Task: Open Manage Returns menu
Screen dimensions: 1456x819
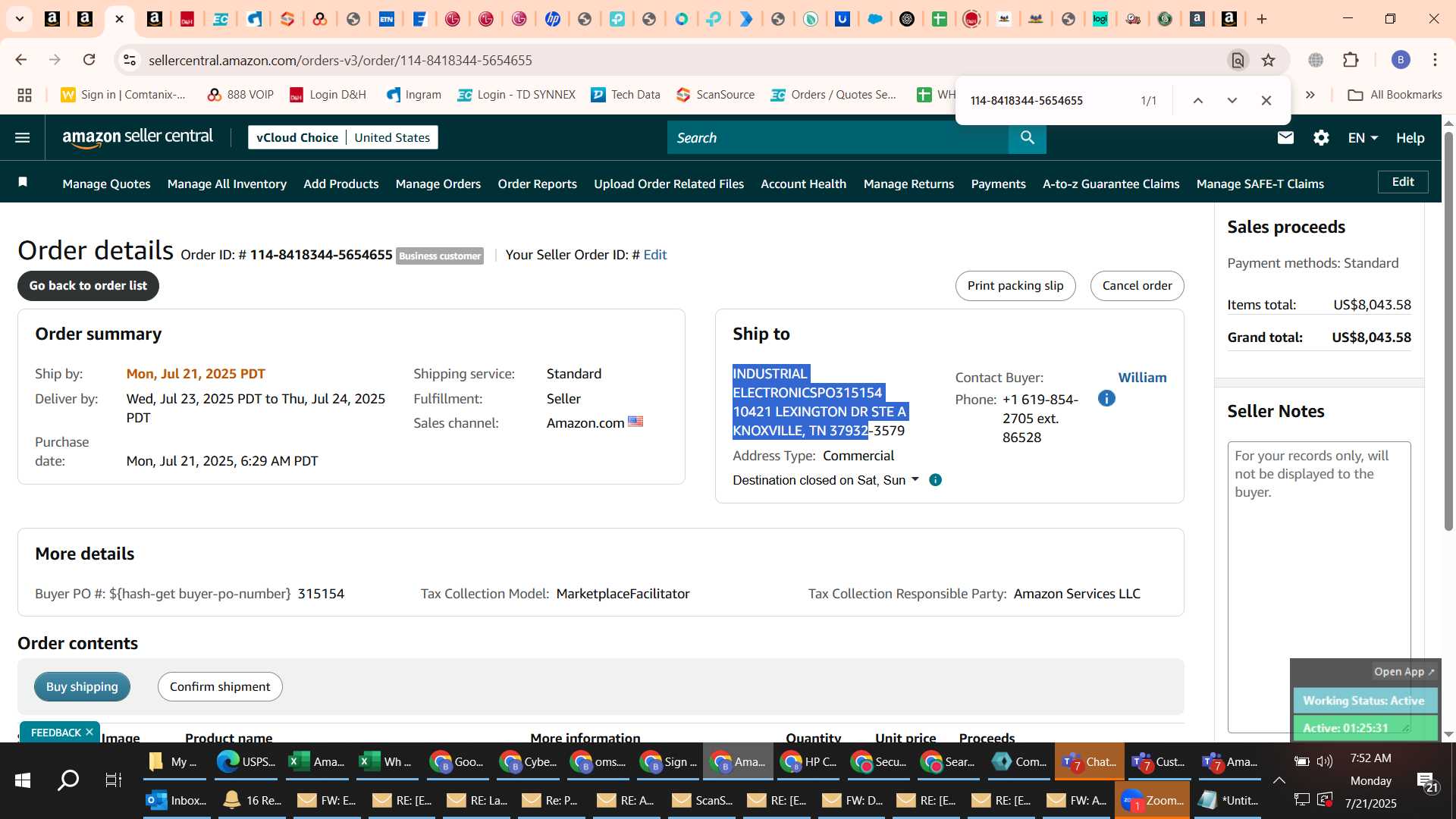Action: click(908, 184)
